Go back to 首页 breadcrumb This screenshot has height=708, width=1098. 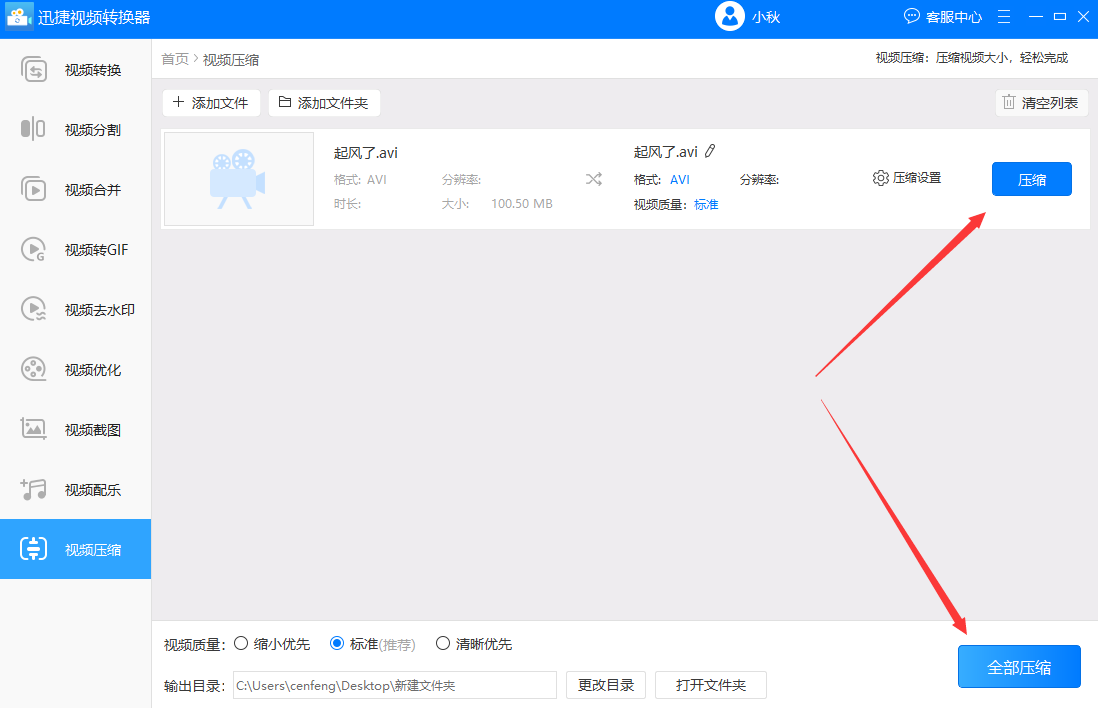tap(175, 60)
